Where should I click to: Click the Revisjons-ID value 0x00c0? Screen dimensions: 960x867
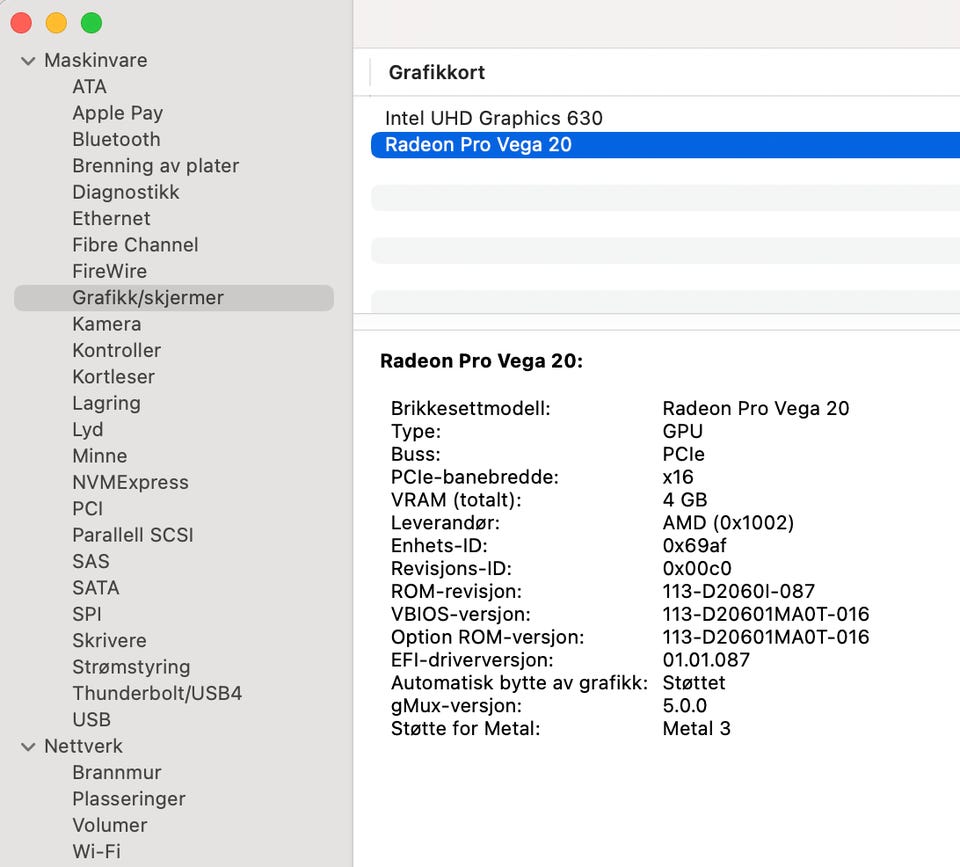pos(697,569)
